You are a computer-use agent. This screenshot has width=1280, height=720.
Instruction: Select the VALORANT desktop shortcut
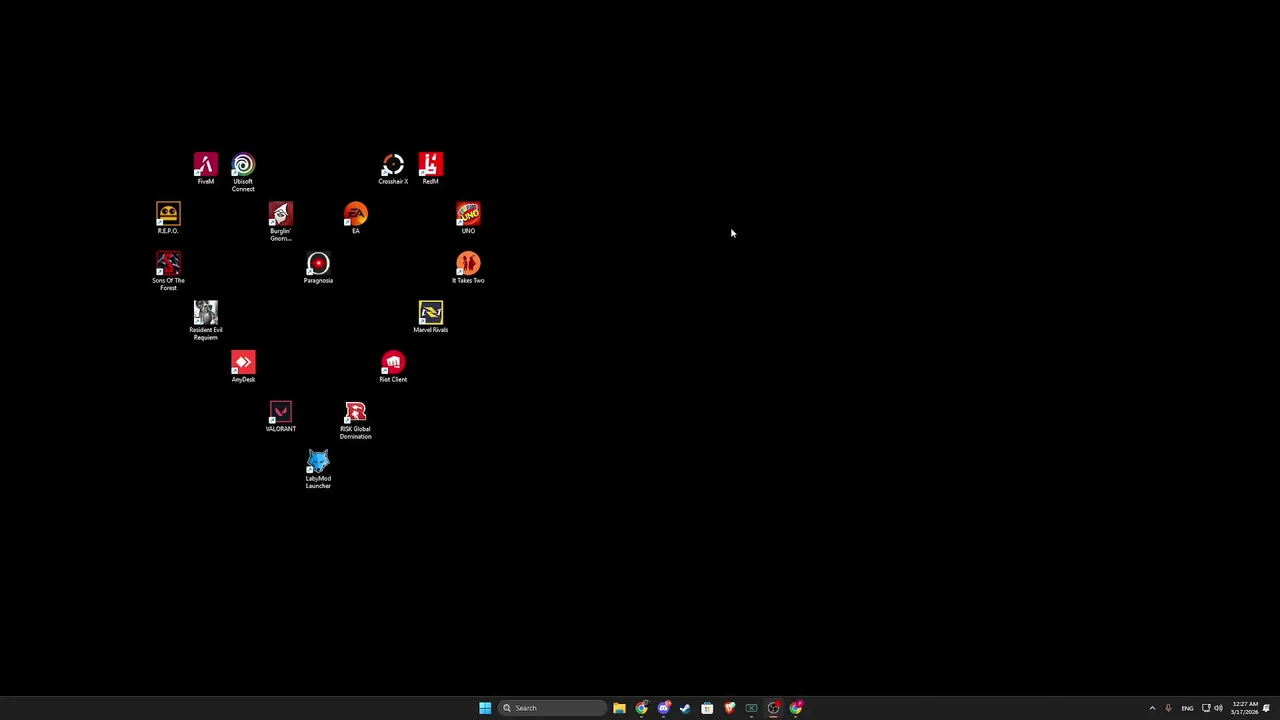[280, 416]
